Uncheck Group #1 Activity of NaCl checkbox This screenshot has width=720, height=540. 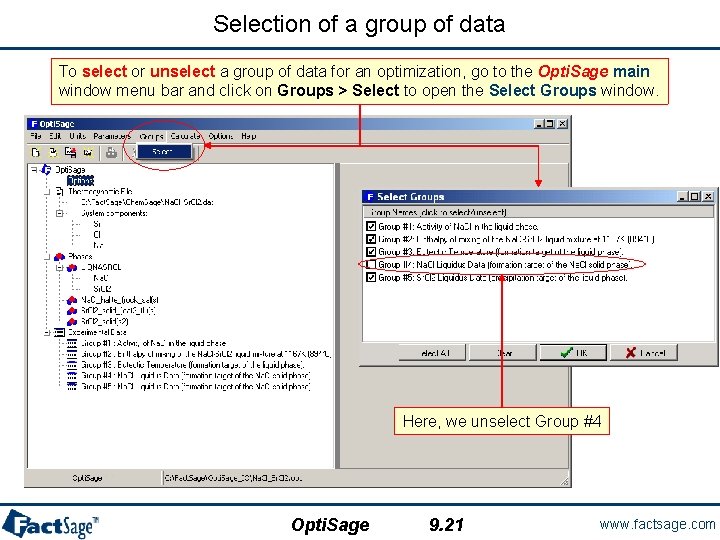pos(371,226)
